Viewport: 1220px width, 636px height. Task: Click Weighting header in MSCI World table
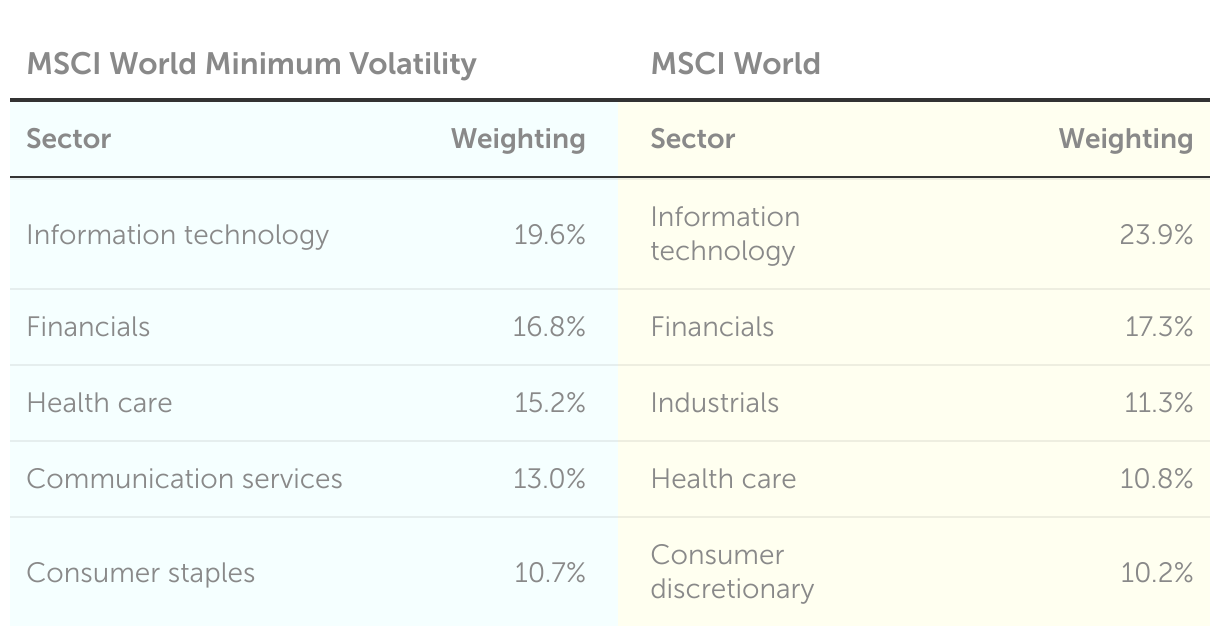tap(1126, 138)
